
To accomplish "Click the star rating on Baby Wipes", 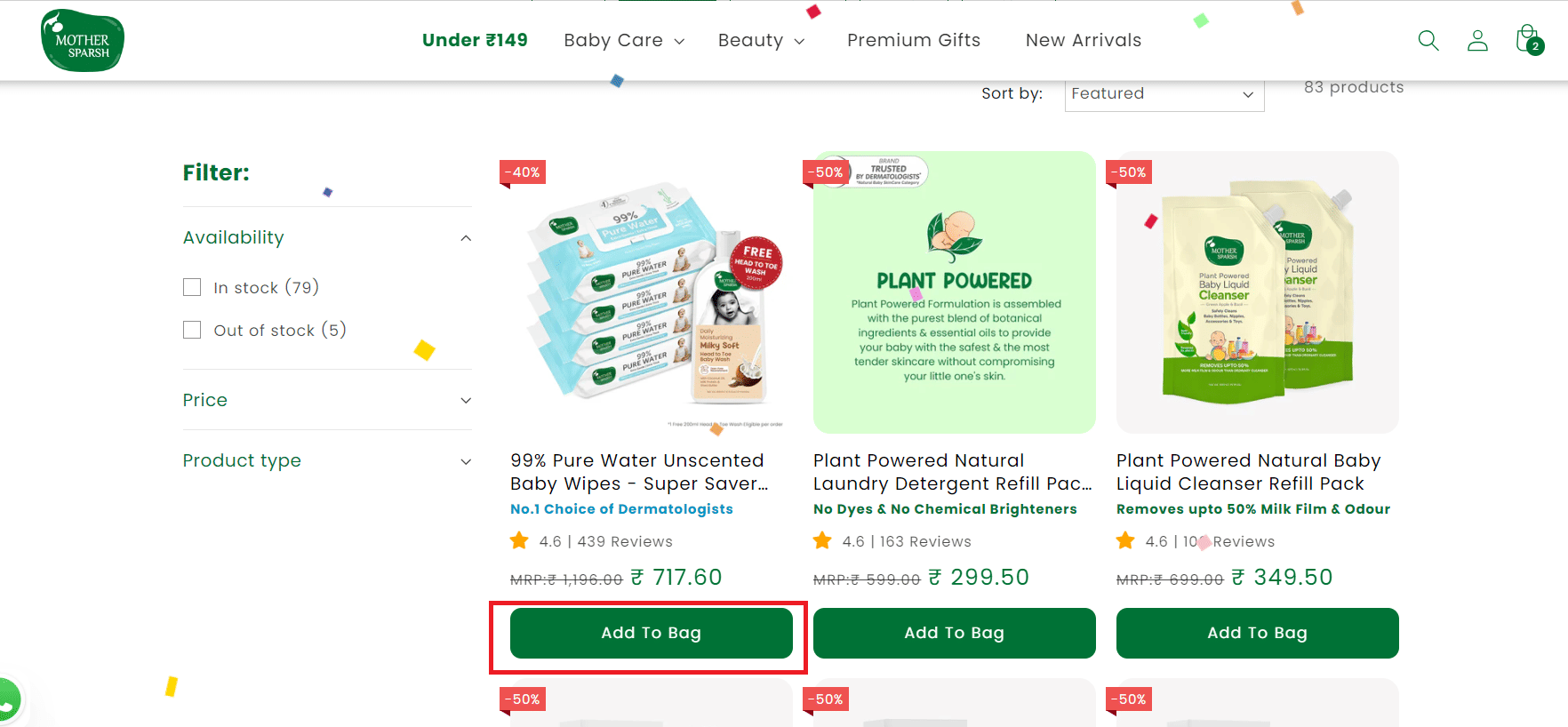I will click(x=519, y=541).
